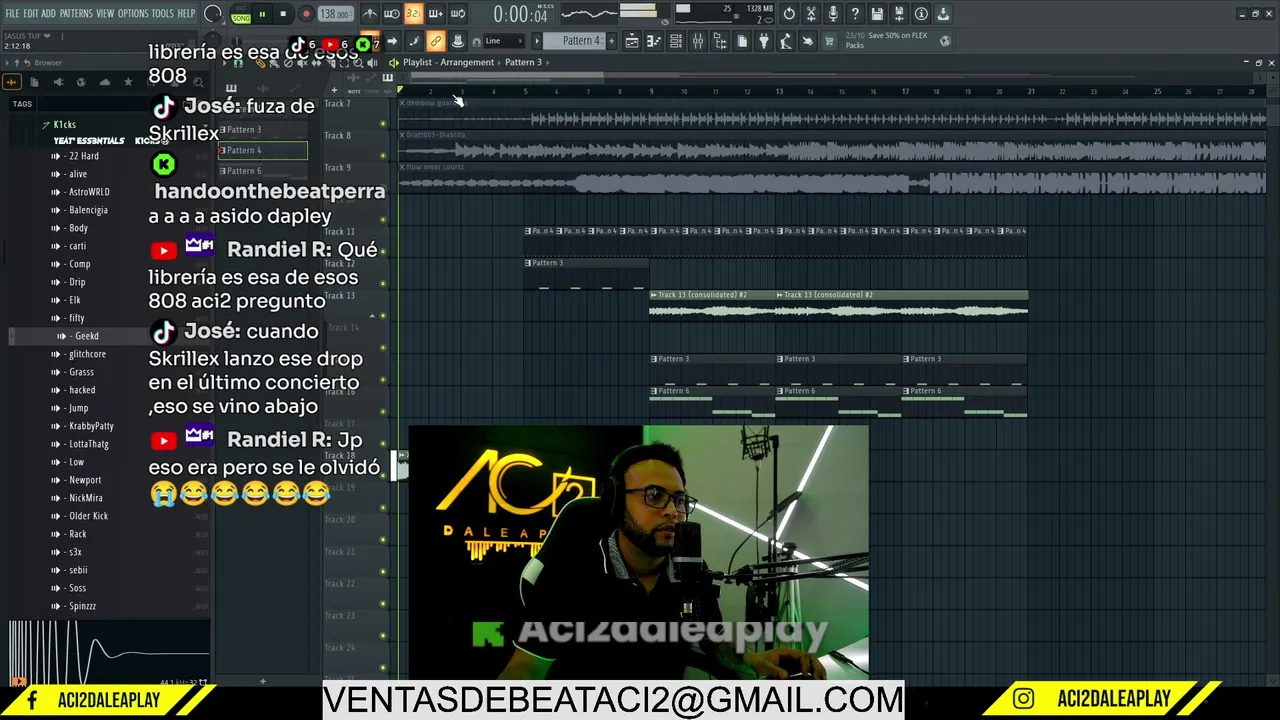
Task: Open the Channel rack window icon
Action: 676,41
